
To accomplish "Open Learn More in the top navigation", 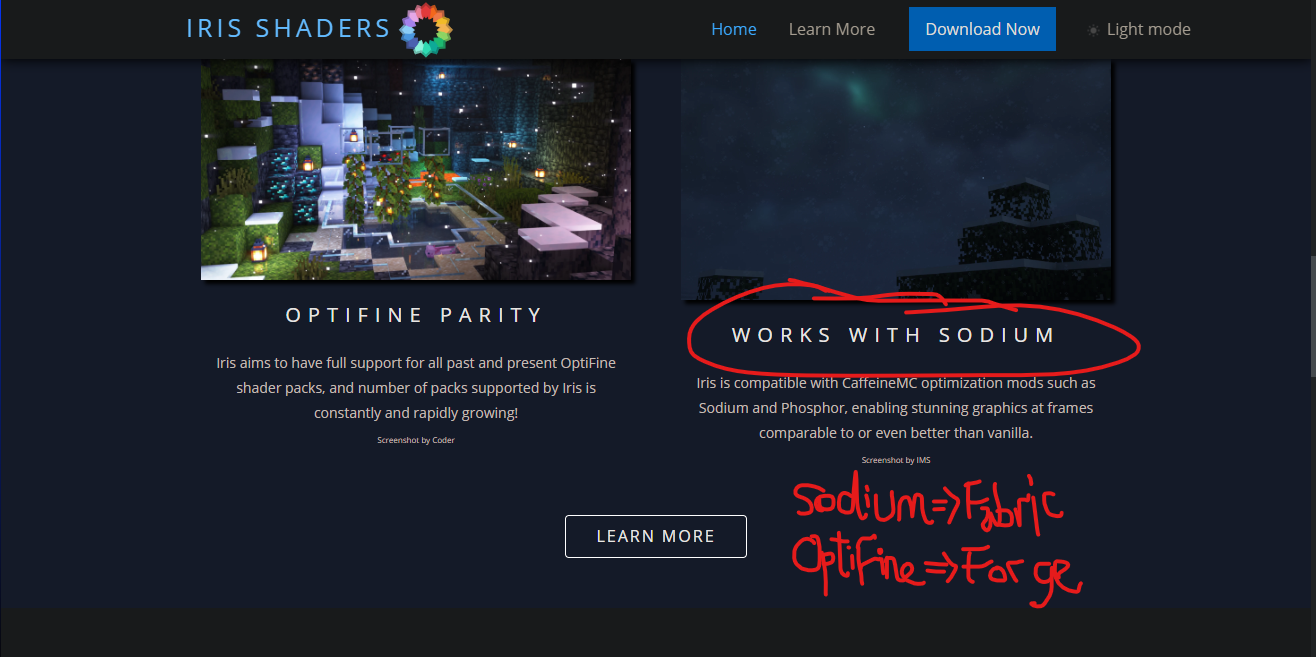I will 832,29.
